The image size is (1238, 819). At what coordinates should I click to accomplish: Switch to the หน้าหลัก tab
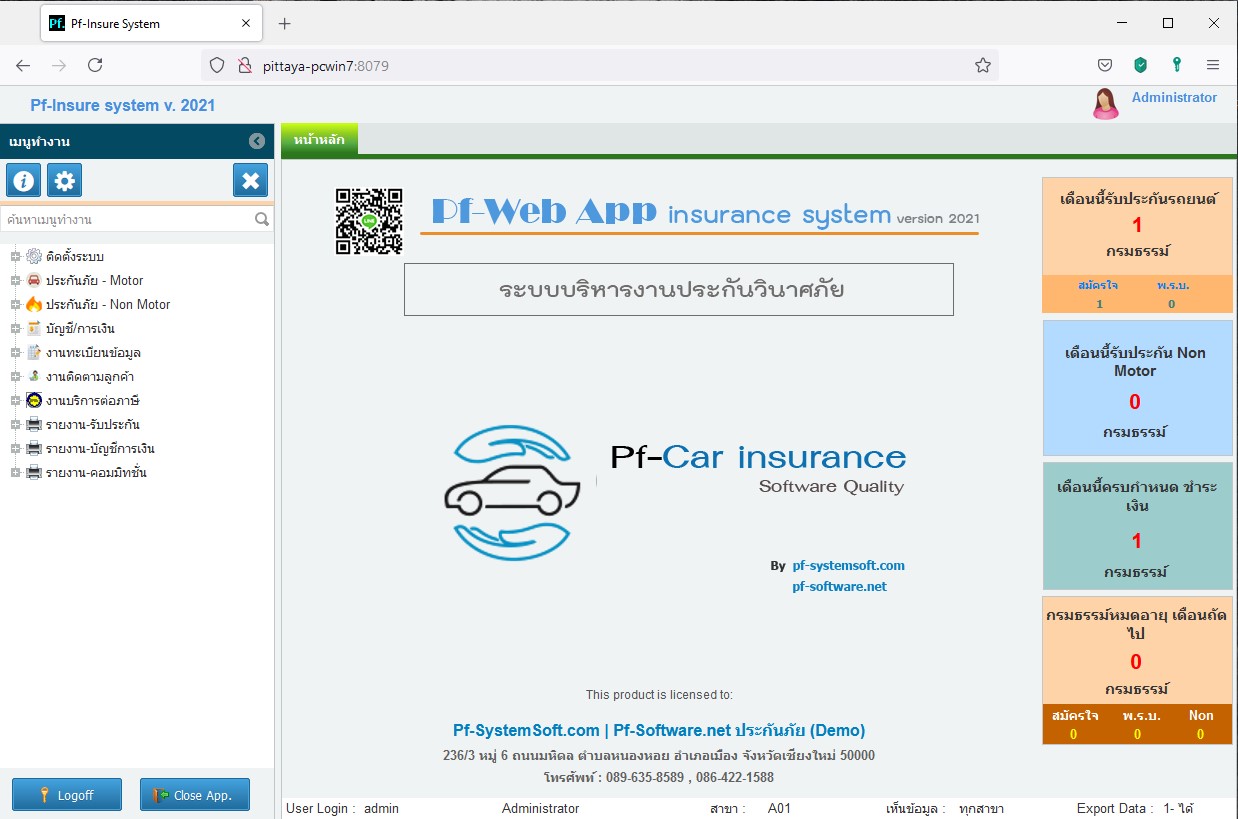click(x=319, y=140)
